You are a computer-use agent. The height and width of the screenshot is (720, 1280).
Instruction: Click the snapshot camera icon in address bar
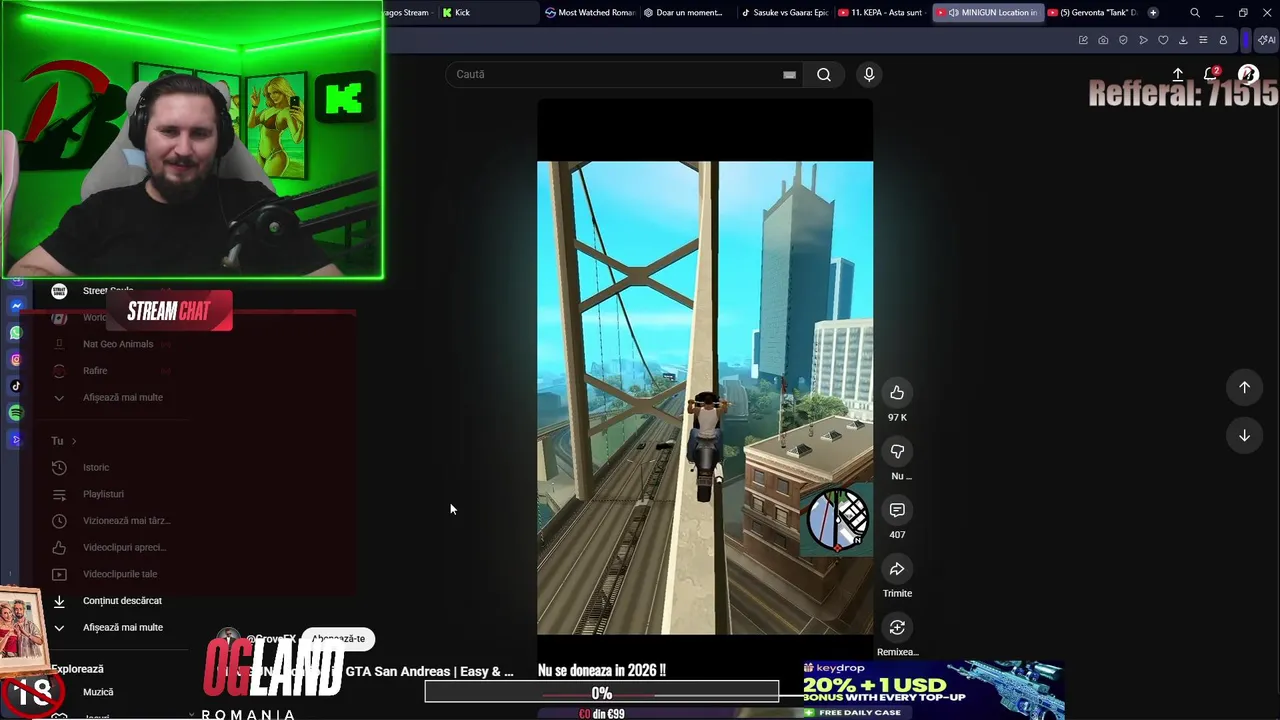pyautogui.click(x=1103, y=40)
